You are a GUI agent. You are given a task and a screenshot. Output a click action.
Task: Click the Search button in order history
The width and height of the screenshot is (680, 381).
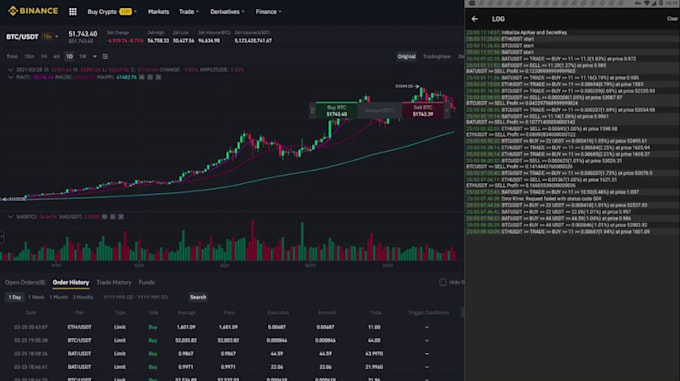[198, 297]
